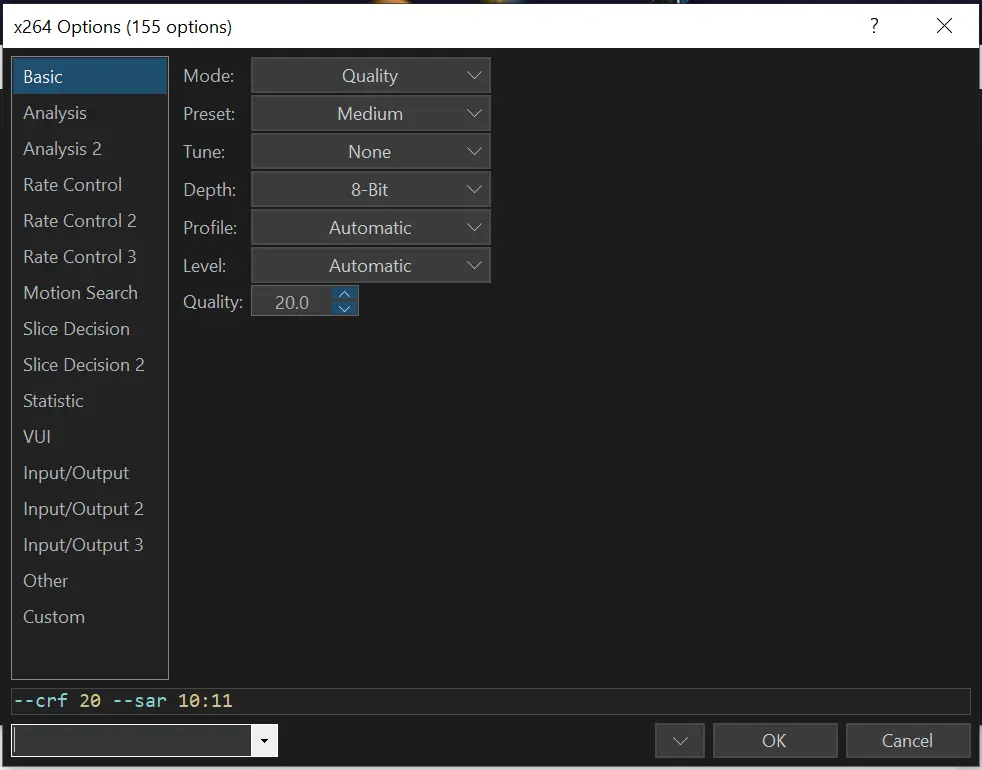982x770 pixels.
Task: Open the Mode dropdown set to Quality
Action: click(371, 76)
